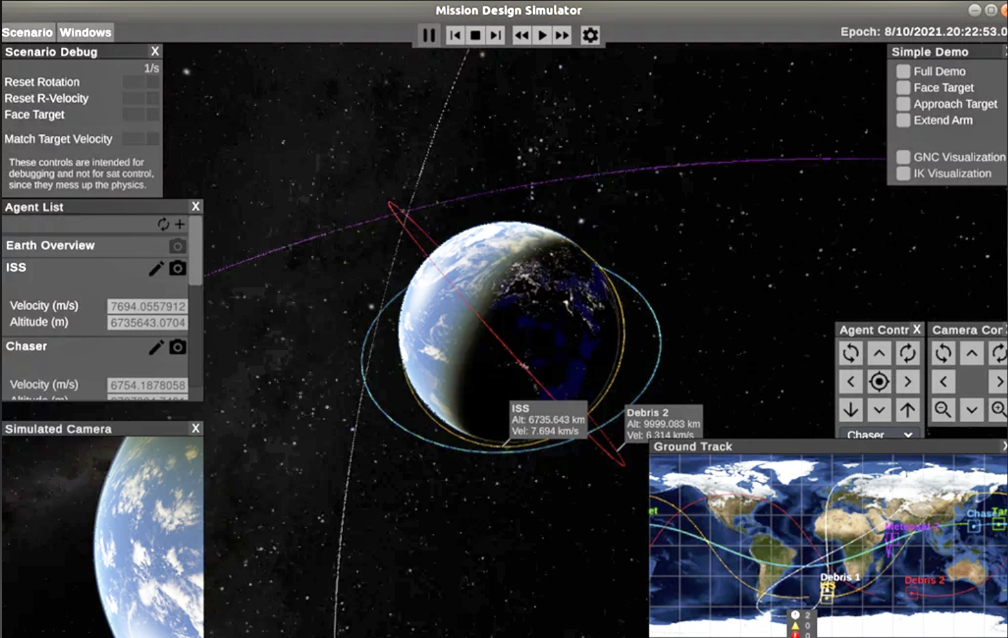
Task: Pitch agent down chevron in Agent Control
Action: point(879,410)
